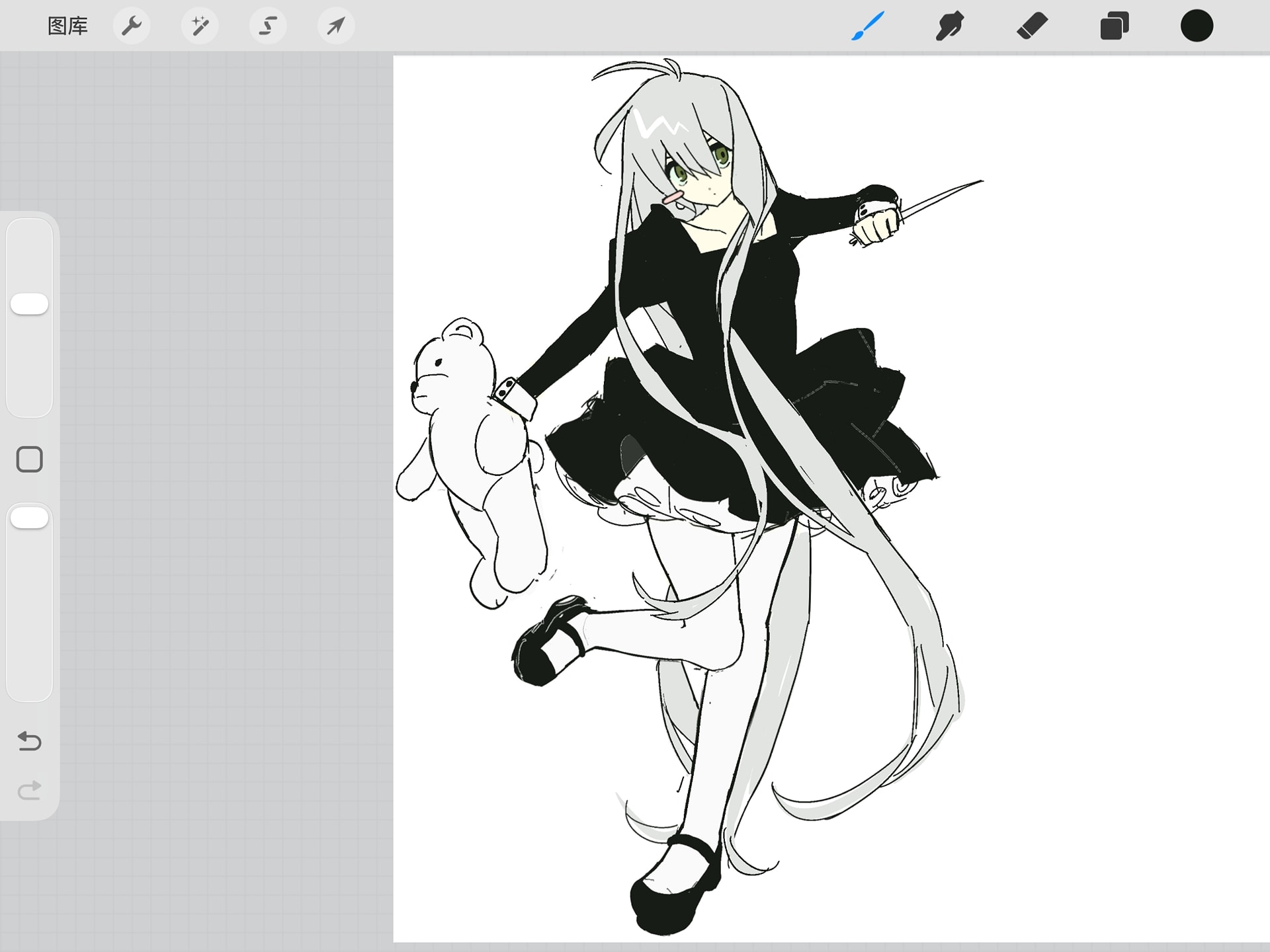Open the Gallery (图库) view
The width and height of the screenshot is (1270, 952).
click(x=67, y=26)
